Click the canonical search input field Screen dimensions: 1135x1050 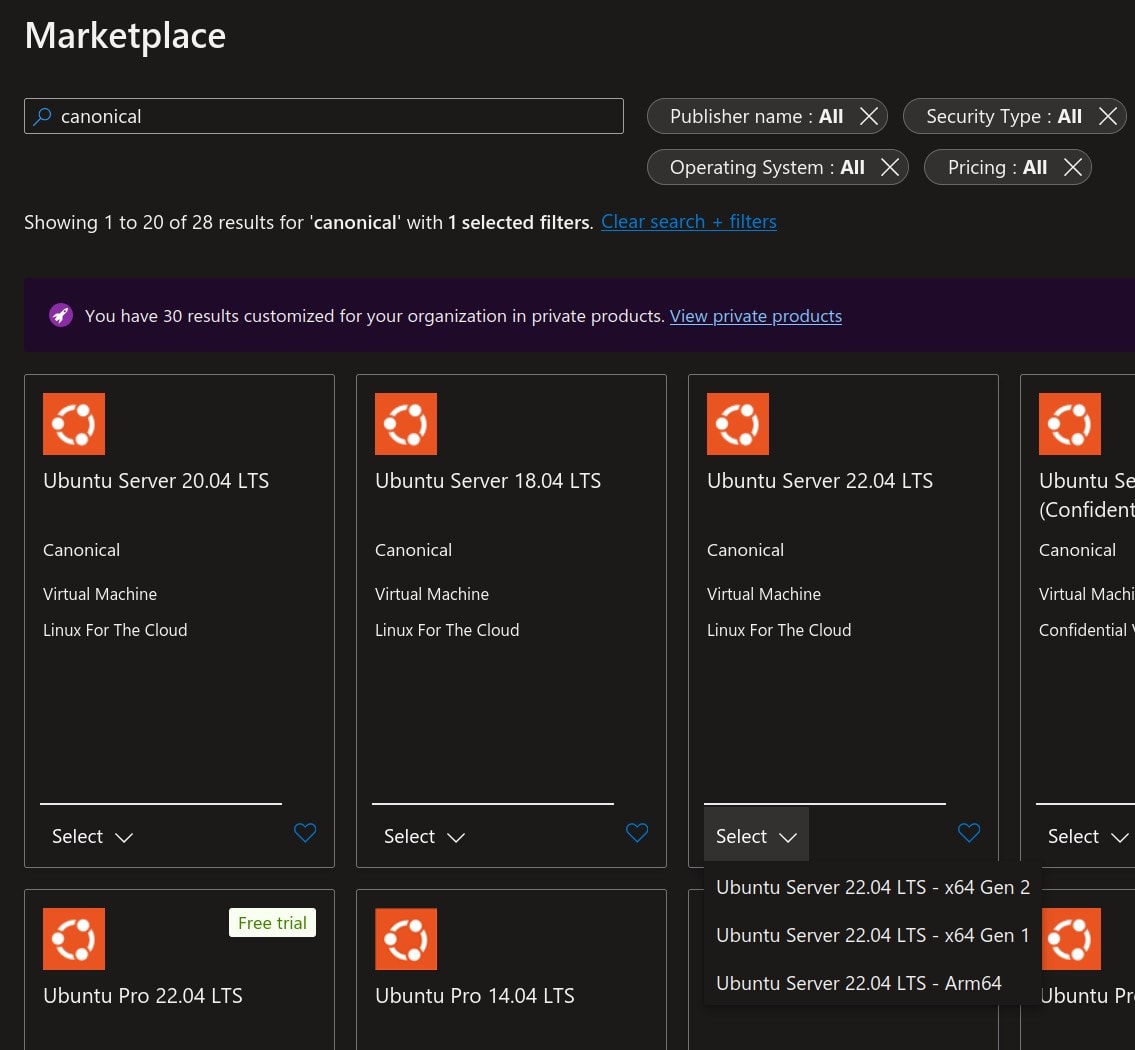324,116
